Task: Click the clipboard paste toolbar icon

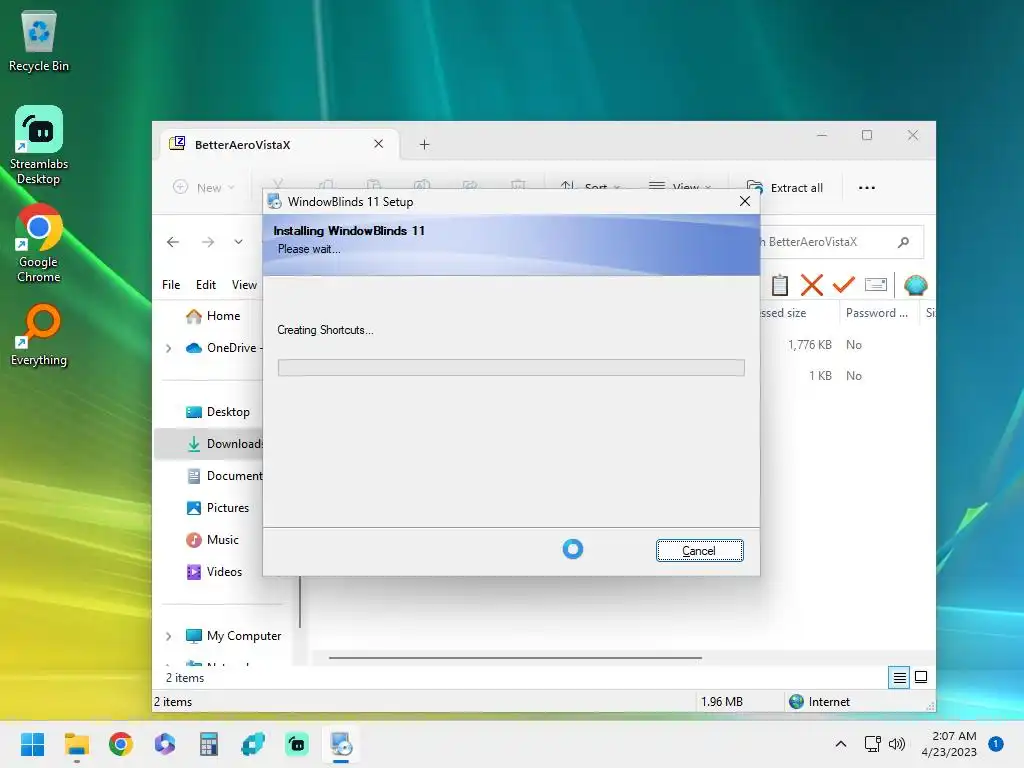Action: [x=780, y=285]
